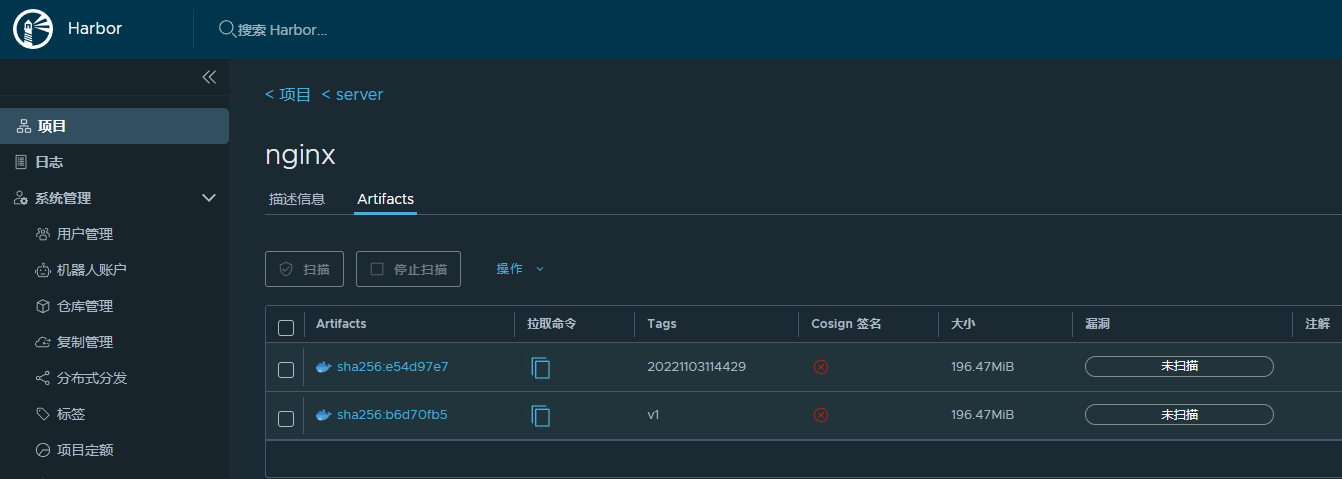Collapse 系统管理 section with chevron
Screen dimensions: 1342x479
tap(209, 198)
